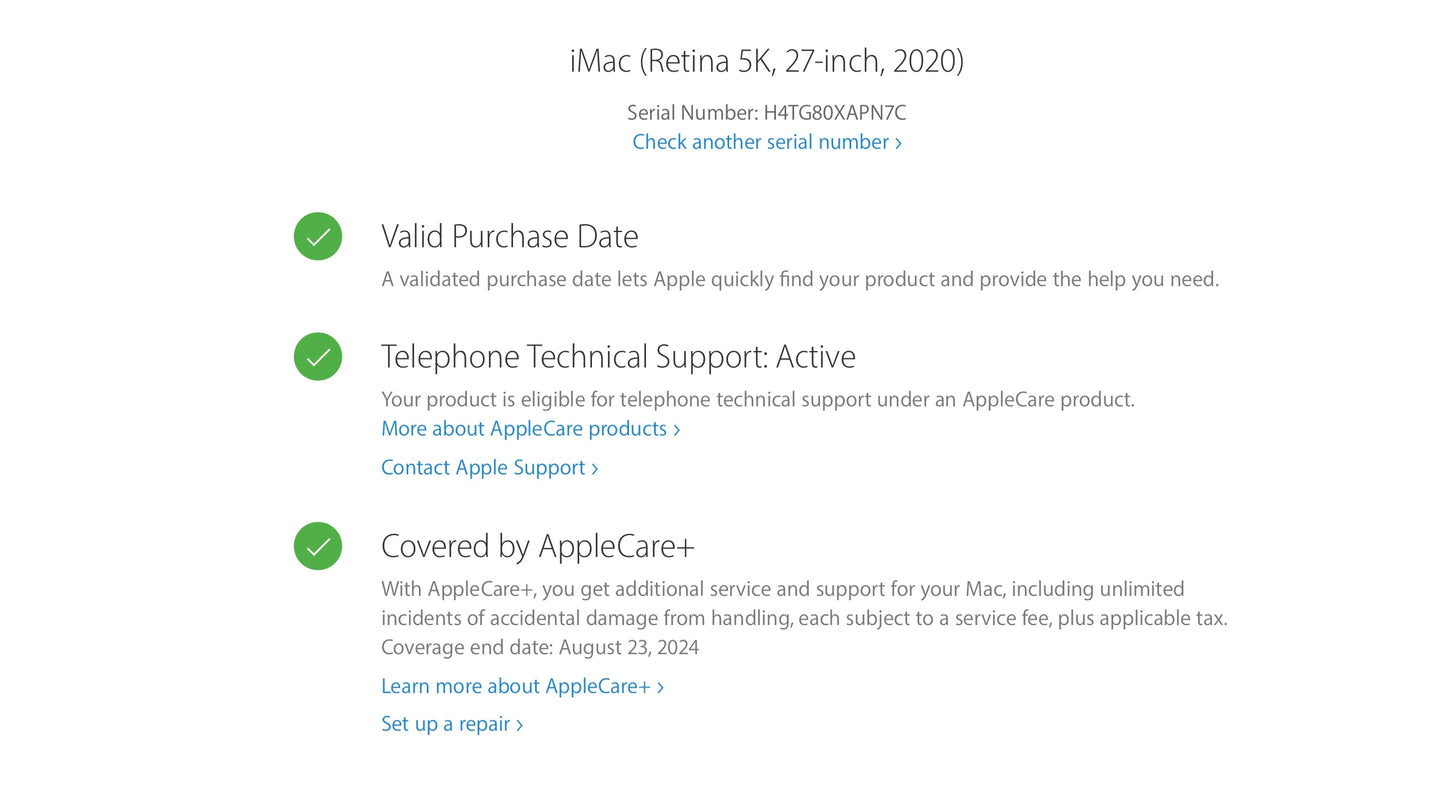Click the iMac Retina 5K model title
The width and height of the screenshot is (1445, 803).
(767, 61)
